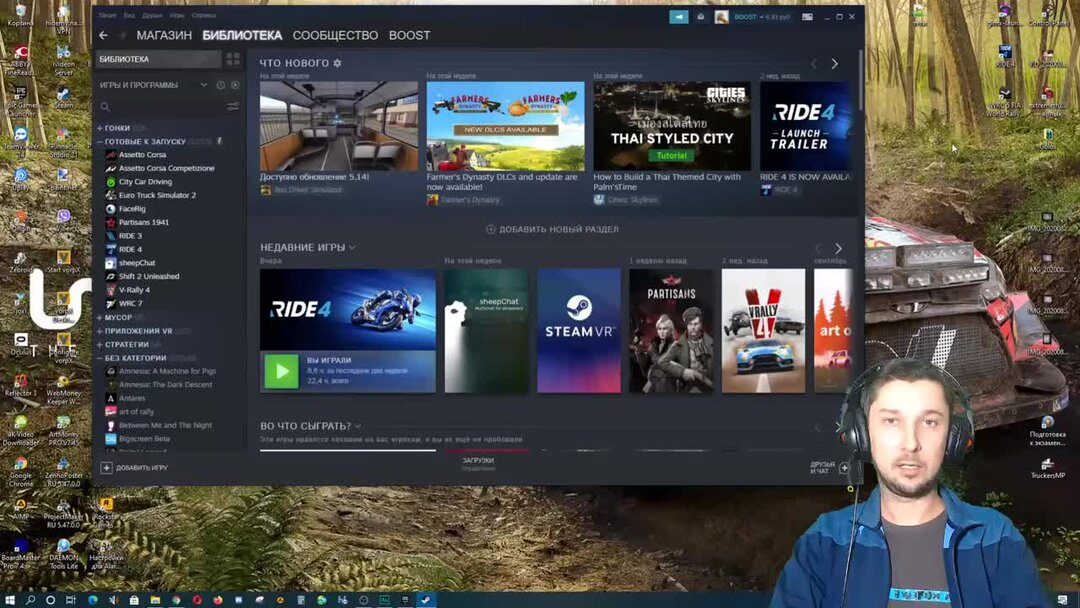Click the library search input field

167,107
